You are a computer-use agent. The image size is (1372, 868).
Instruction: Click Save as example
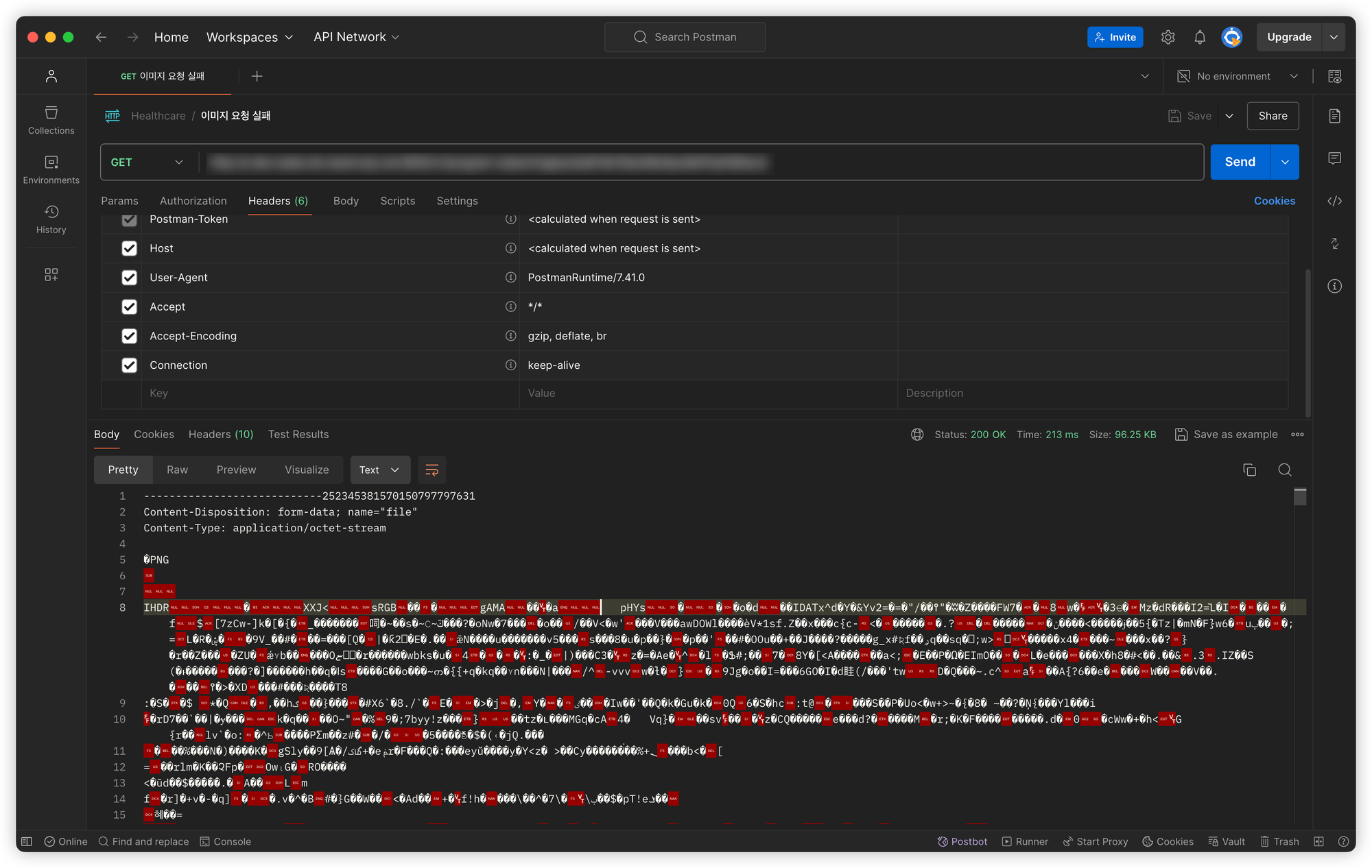coord(1226,434)
